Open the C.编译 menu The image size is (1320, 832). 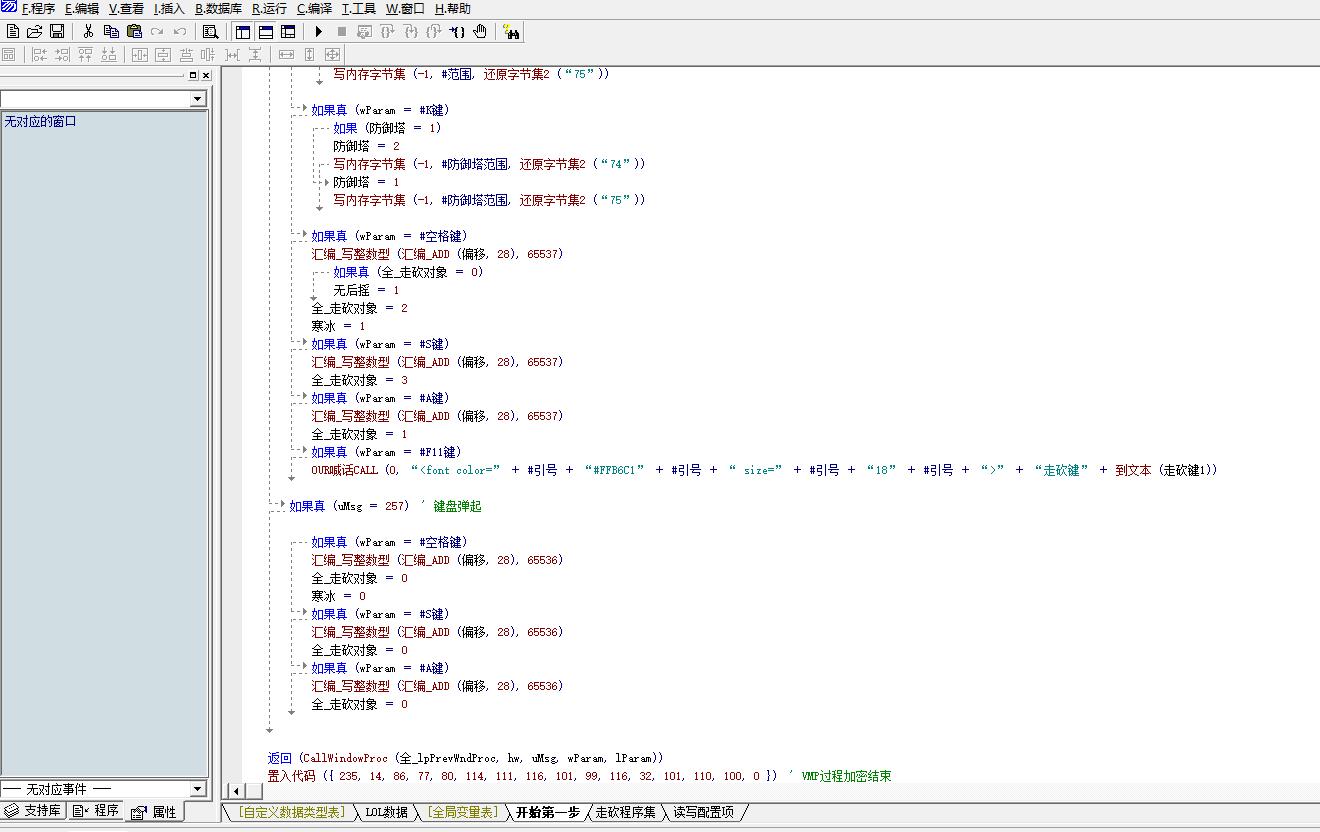(314, 8)
